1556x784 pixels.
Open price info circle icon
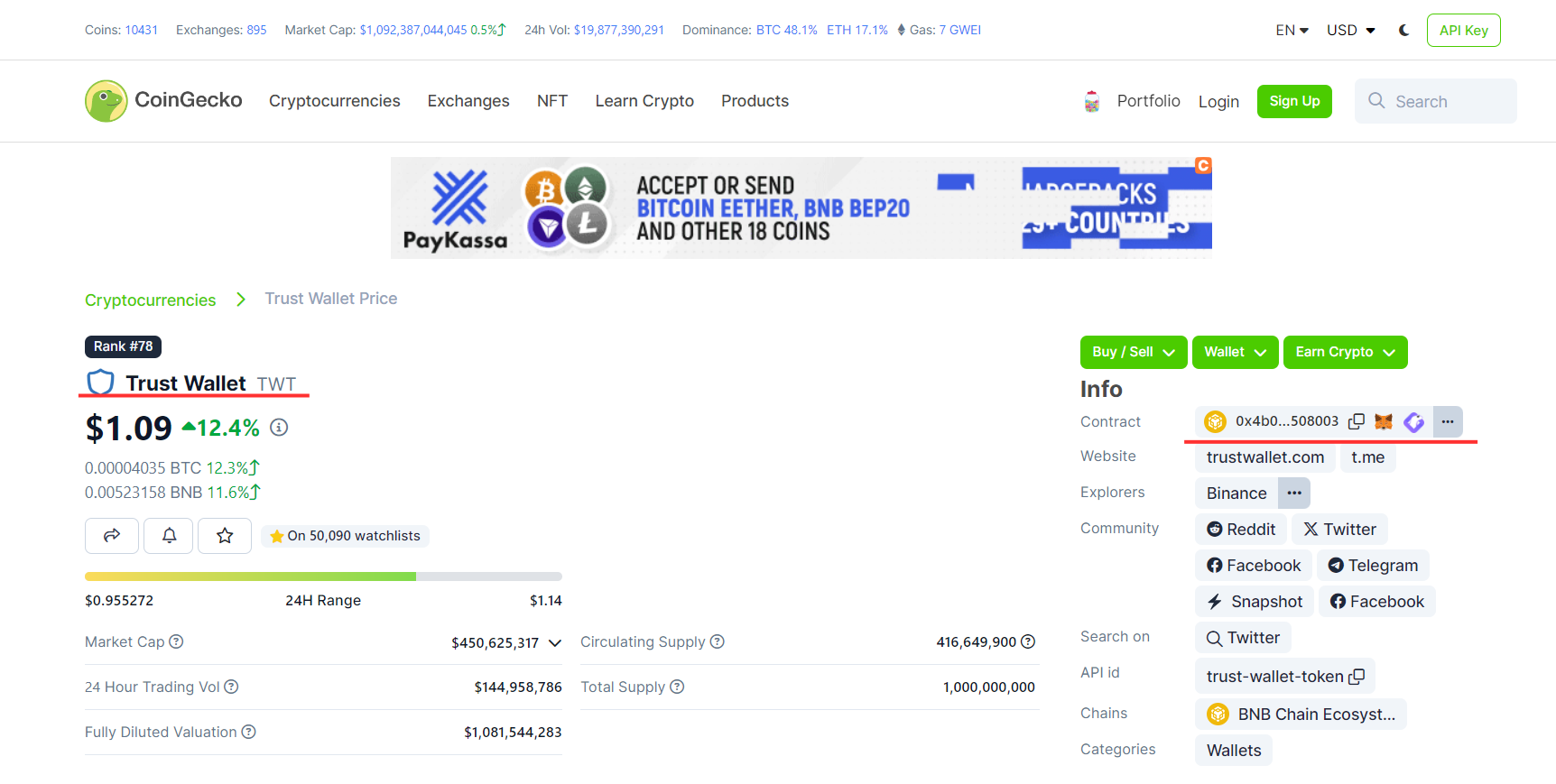click(x=279, y=428)
